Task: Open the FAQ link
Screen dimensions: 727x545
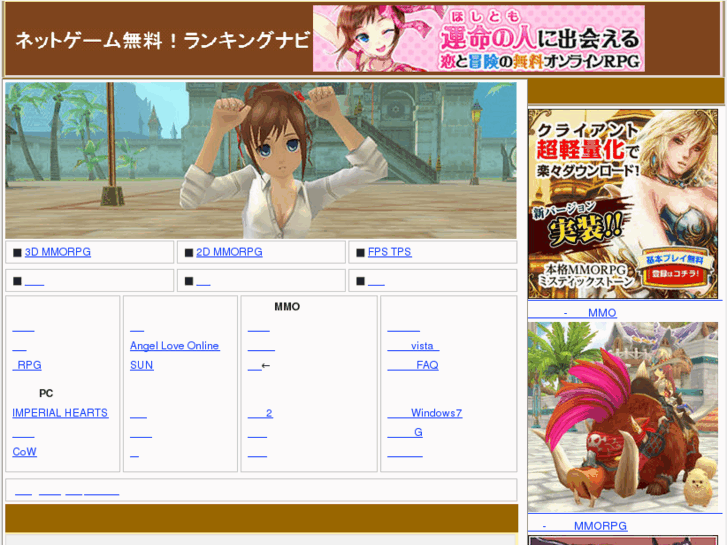Action: pyautogui.click(x=413, y=365)
